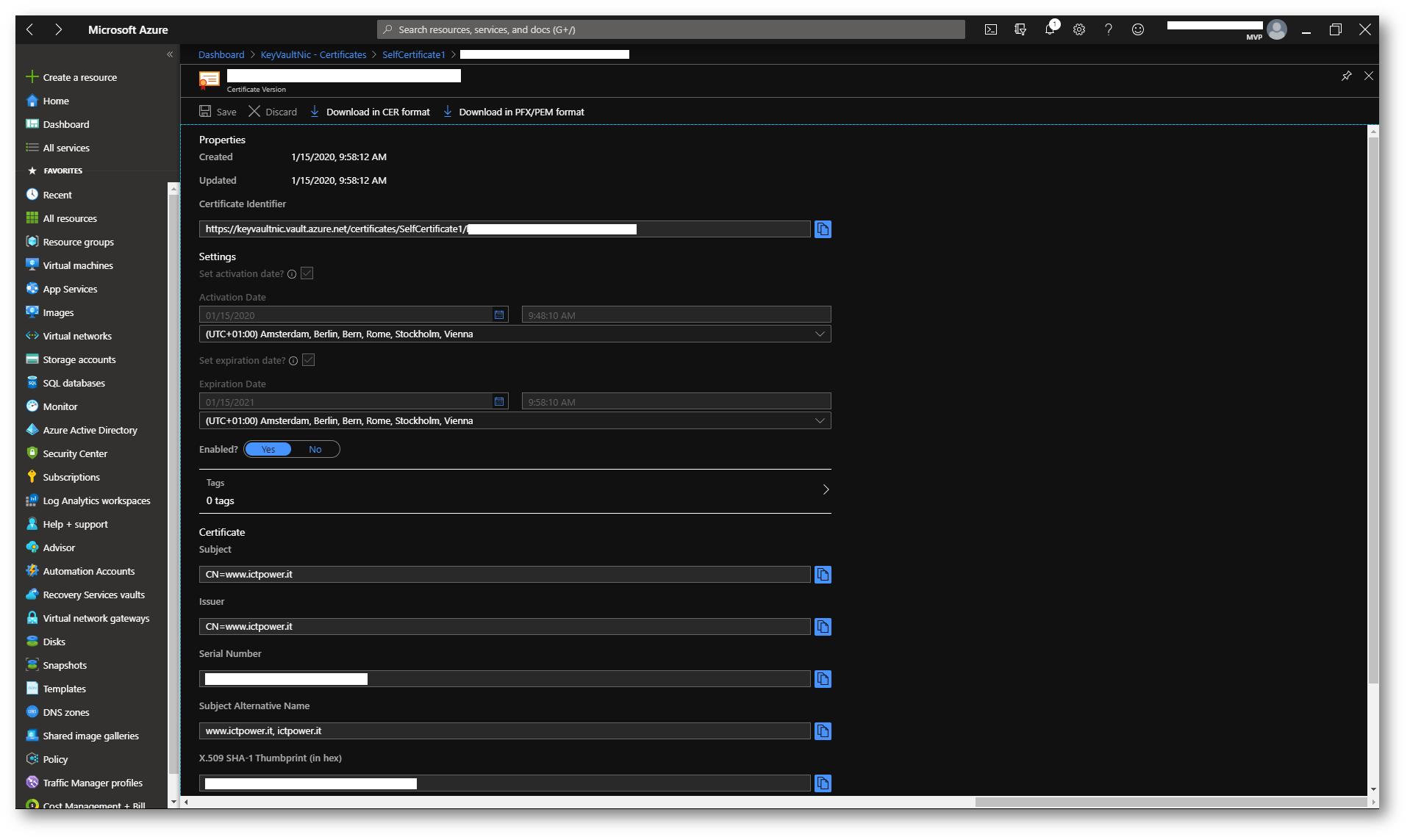Show info tip for Set expiration date
The width and height of the screenshot is (1410, 840).
coord(293,361)
